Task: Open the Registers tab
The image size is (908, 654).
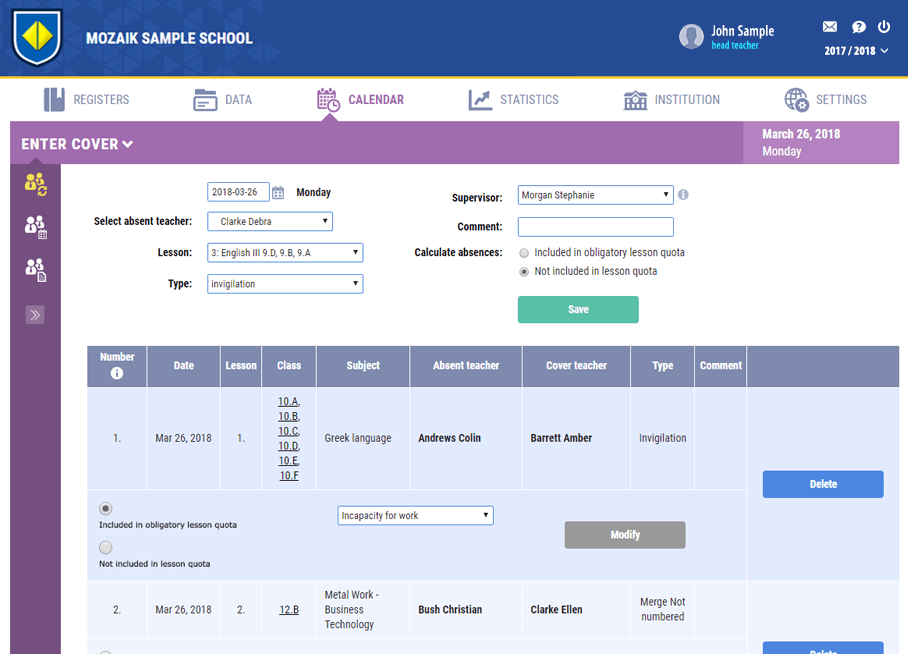Action: tap(87, 100)
